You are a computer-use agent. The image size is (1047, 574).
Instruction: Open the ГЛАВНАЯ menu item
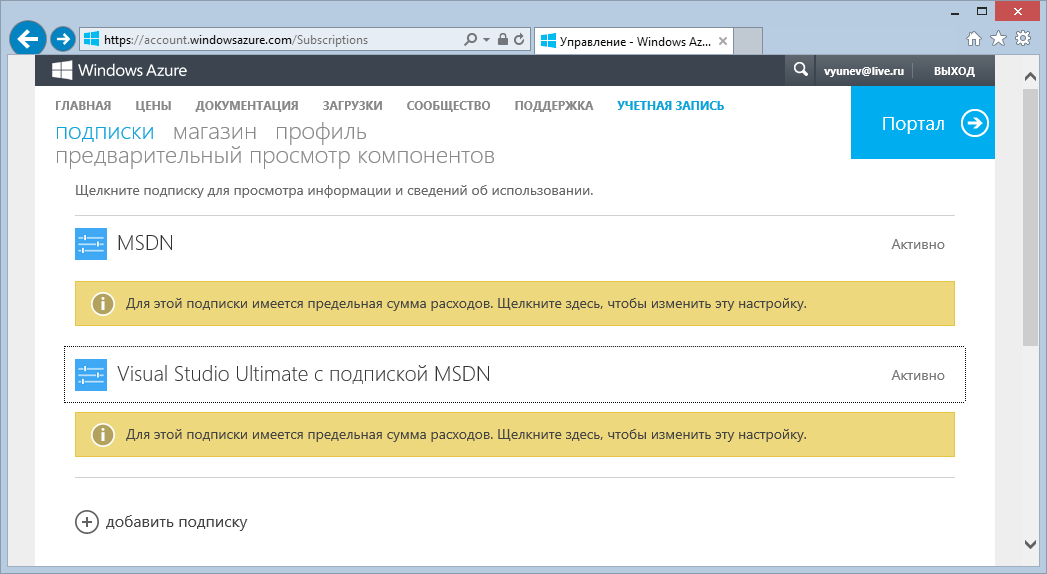83,105
